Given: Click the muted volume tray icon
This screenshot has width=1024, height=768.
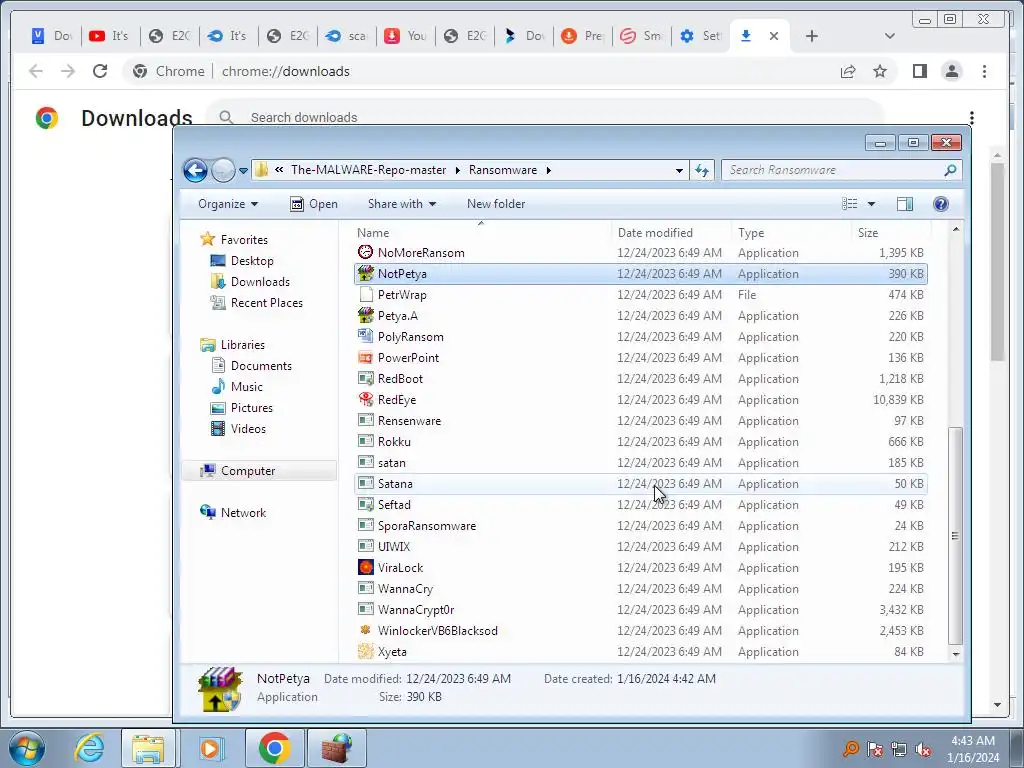Looking at the screenshot, I should 923,749.
